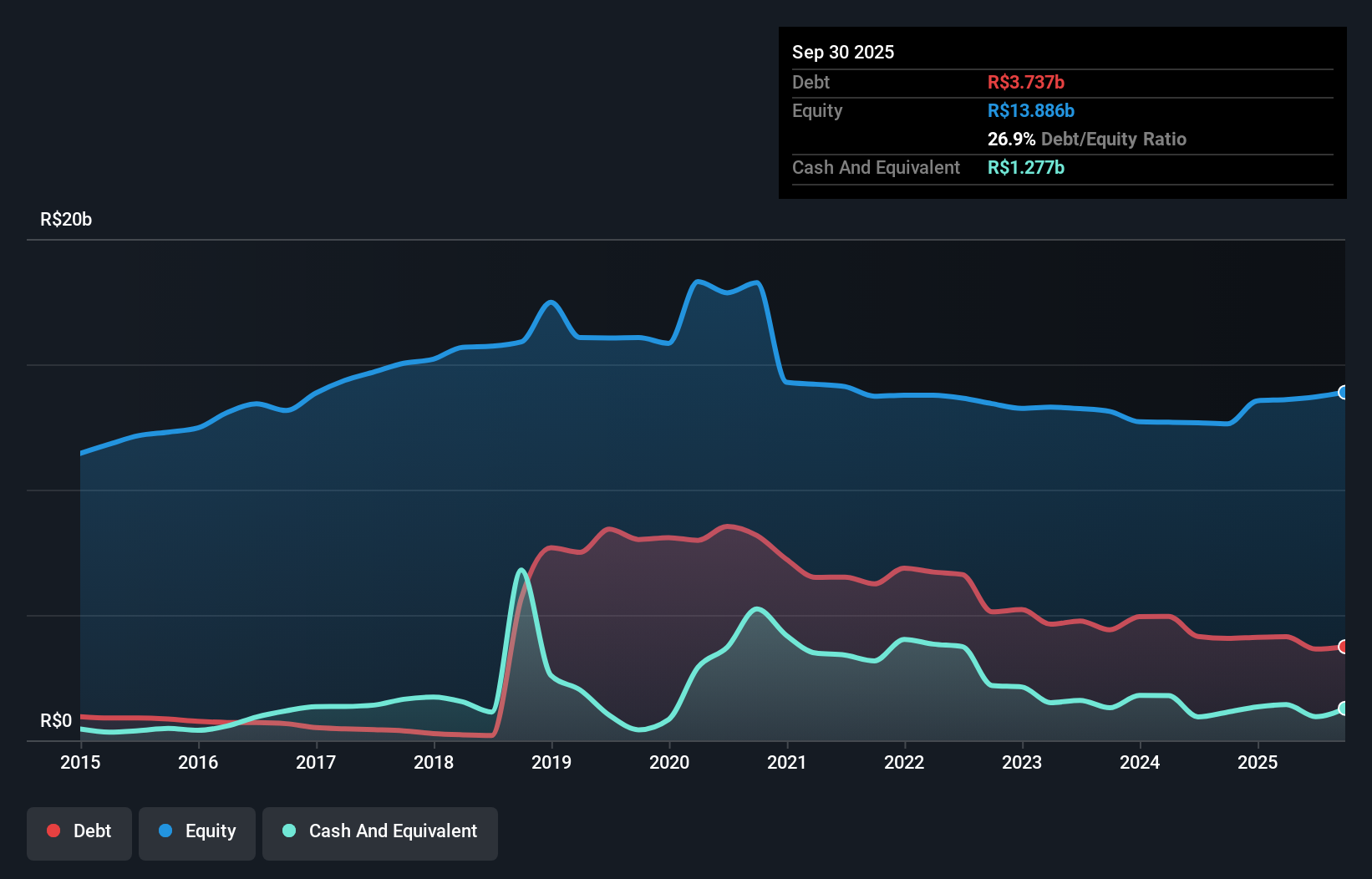
Task: Click the R$13.886b Equity value
Action: (x=1031, y=110)
